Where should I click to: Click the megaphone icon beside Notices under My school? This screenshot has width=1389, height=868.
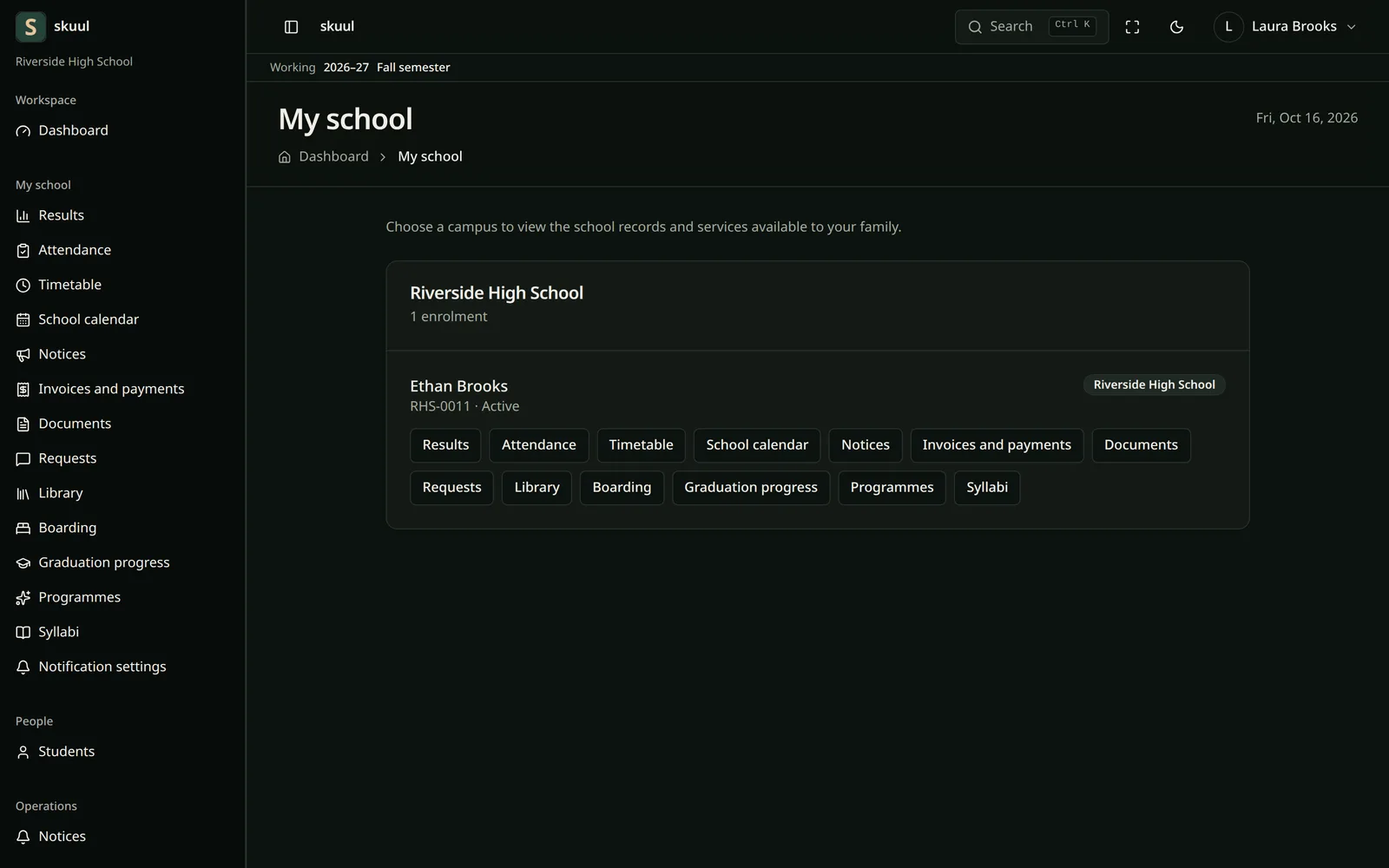click(x=23, y=355)
